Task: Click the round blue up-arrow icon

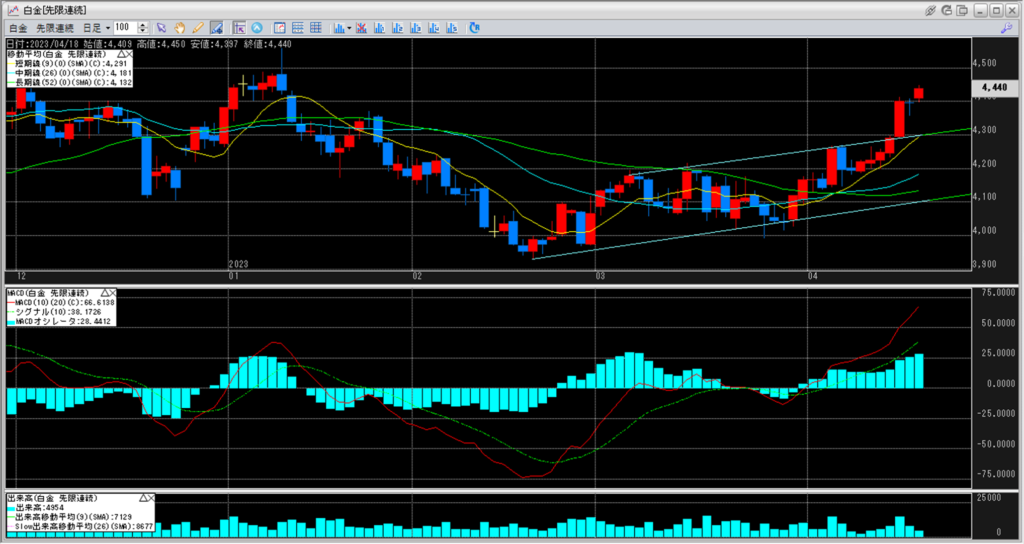Action: 257,27
